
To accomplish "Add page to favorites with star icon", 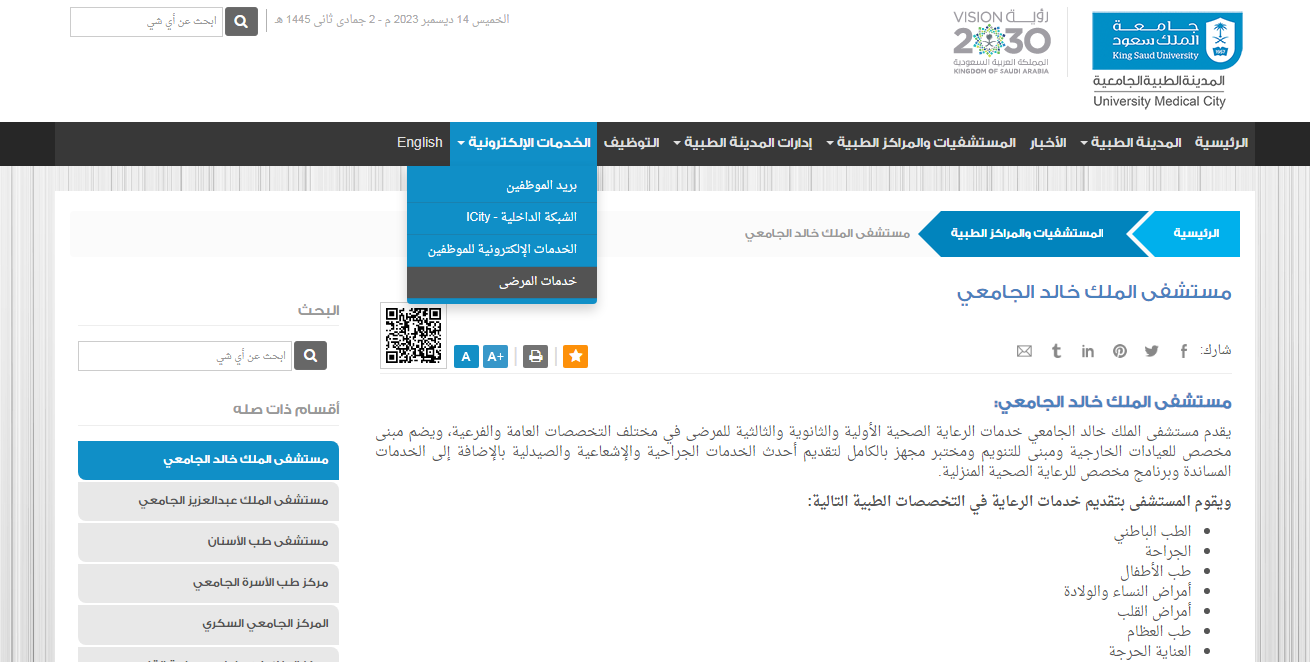I will click(x=575, y=356).
